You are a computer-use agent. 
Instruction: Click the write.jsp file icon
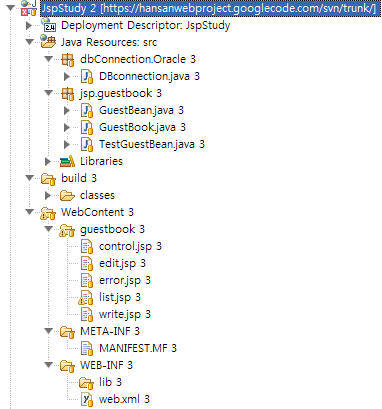coord(87,315)
